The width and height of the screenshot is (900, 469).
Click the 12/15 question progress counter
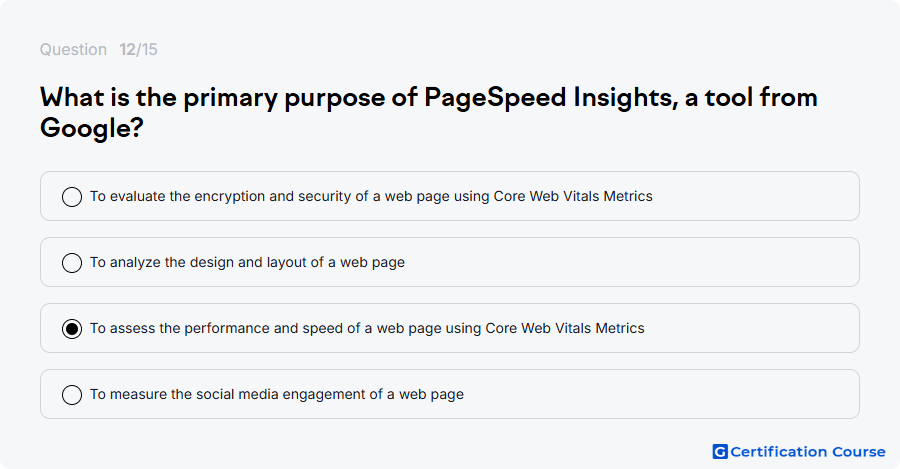(x=138, y=49)
